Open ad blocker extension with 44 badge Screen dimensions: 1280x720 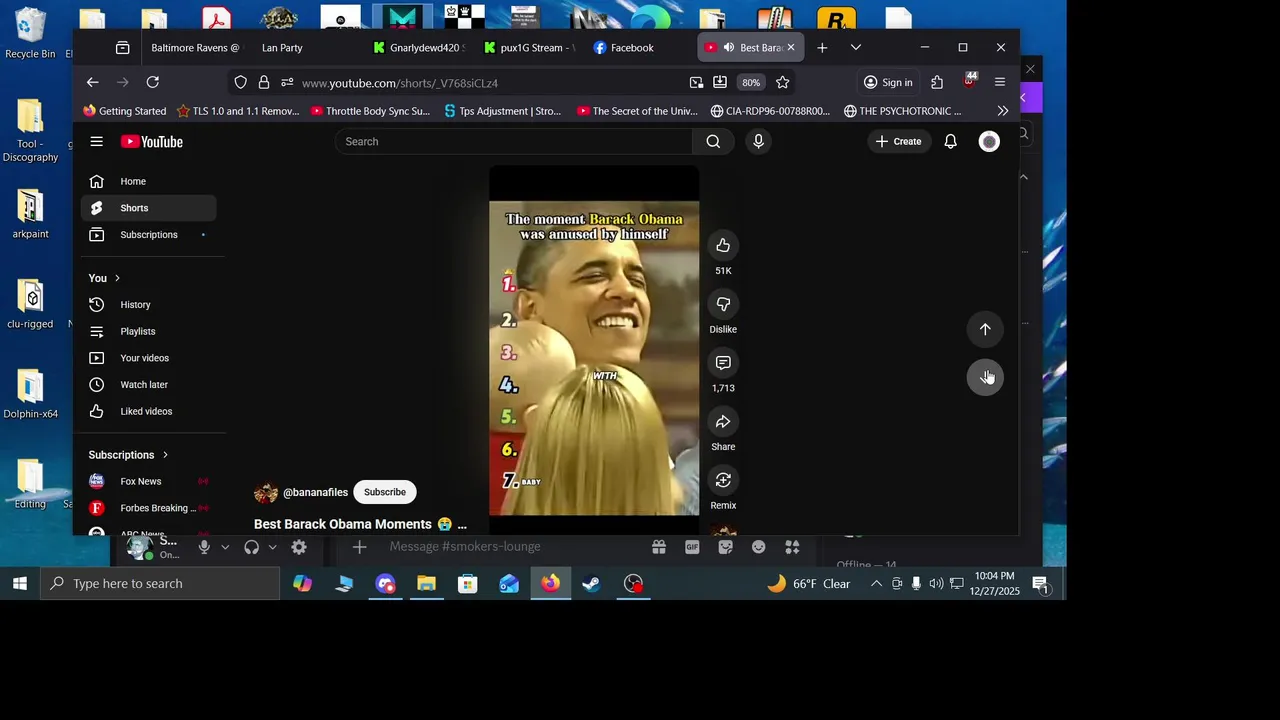pyautogui.click(x=969, y=80)
